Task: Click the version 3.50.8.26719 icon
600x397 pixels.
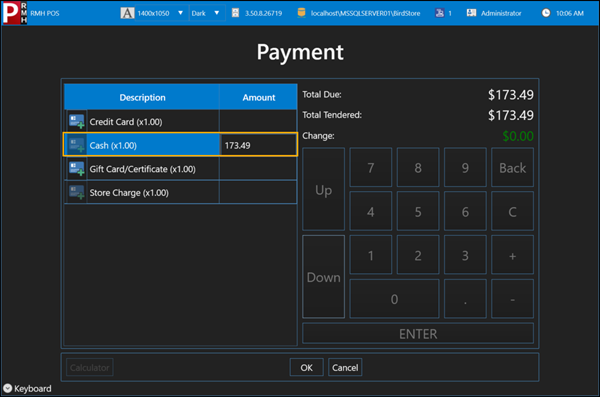Action: coord(235,13)
